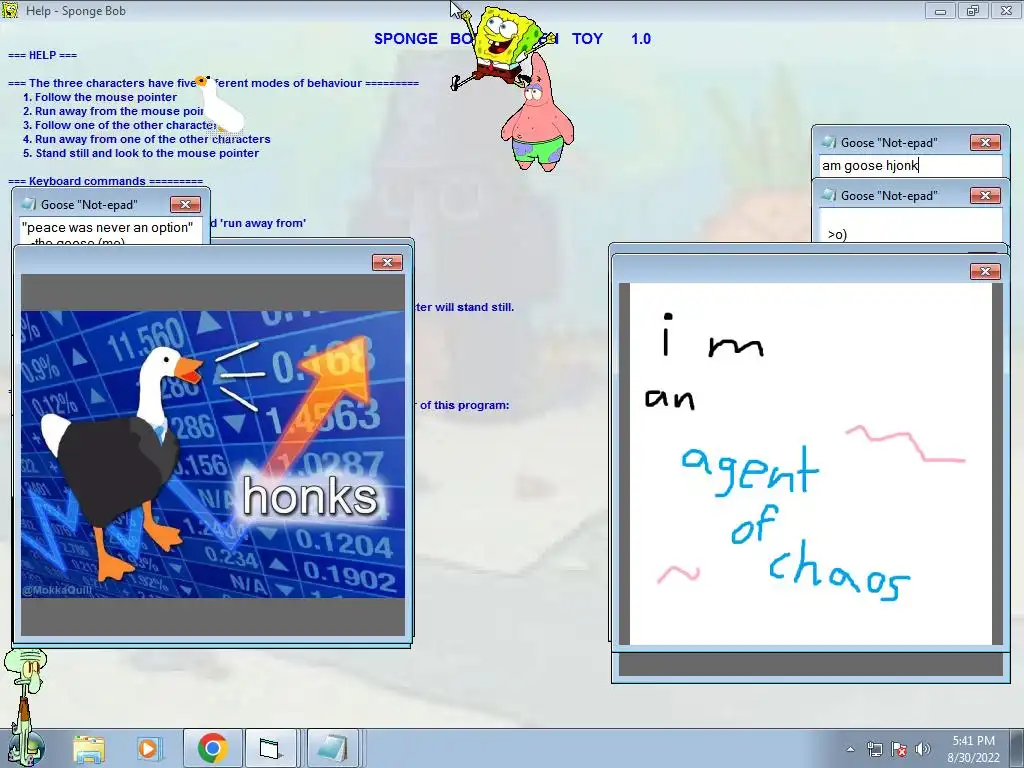This screenshot has height=768, width=1024.
Task: Click '2. Run away from the mouse' line
Action: 114,111
